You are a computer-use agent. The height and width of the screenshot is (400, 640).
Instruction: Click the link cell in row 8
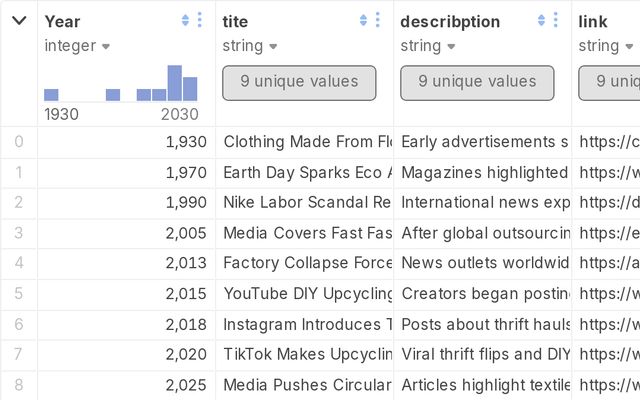click(608, 385)
